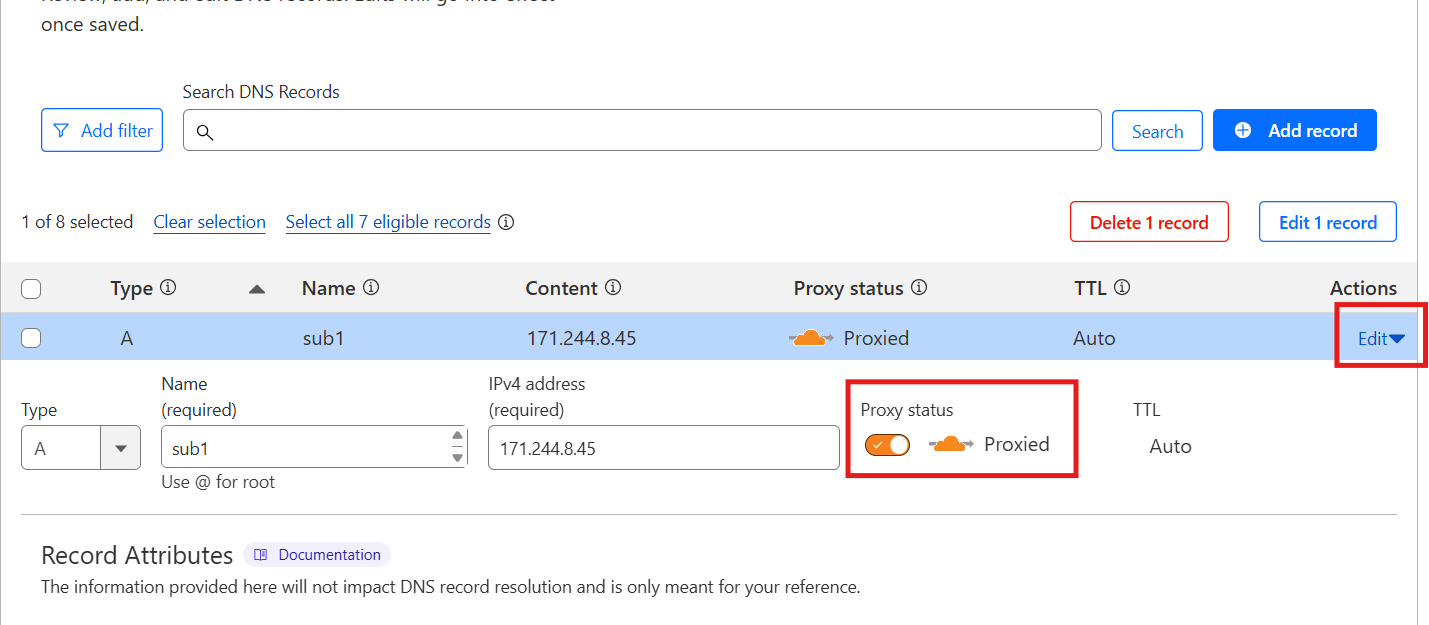Click the IPv4 address input field
1429x625 pixels.
(x=663, y=448)
